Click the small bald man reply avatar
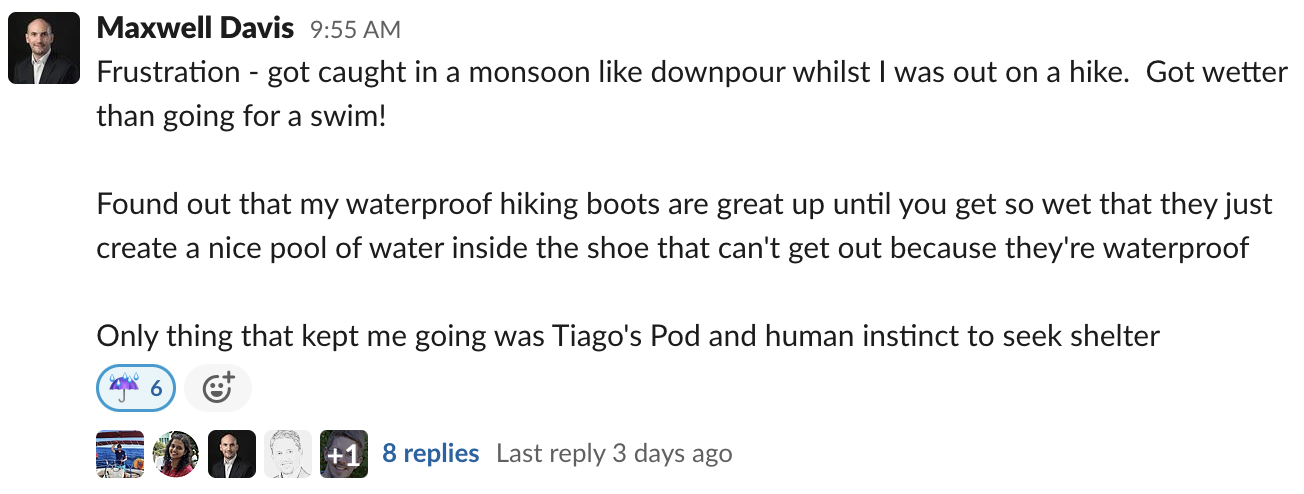This screenshot has width=1304, height=494. 232,454
